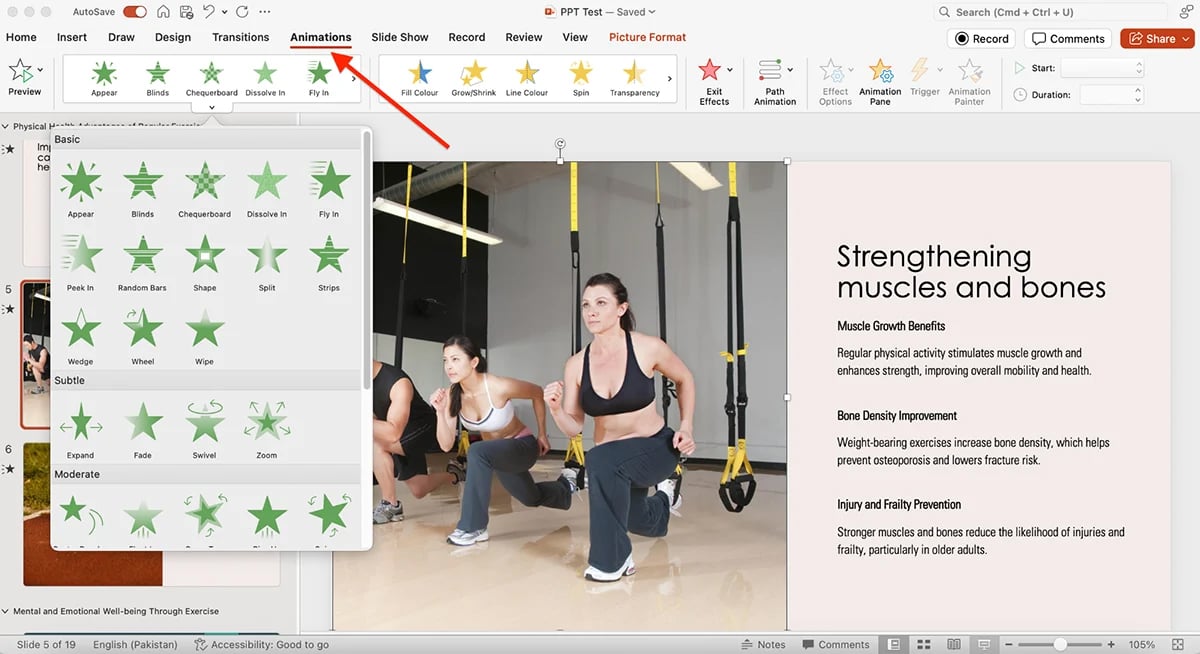Click the Record button in the toolbar
The width and height of the screenshot is (1200, 654).
click(980, 38)
